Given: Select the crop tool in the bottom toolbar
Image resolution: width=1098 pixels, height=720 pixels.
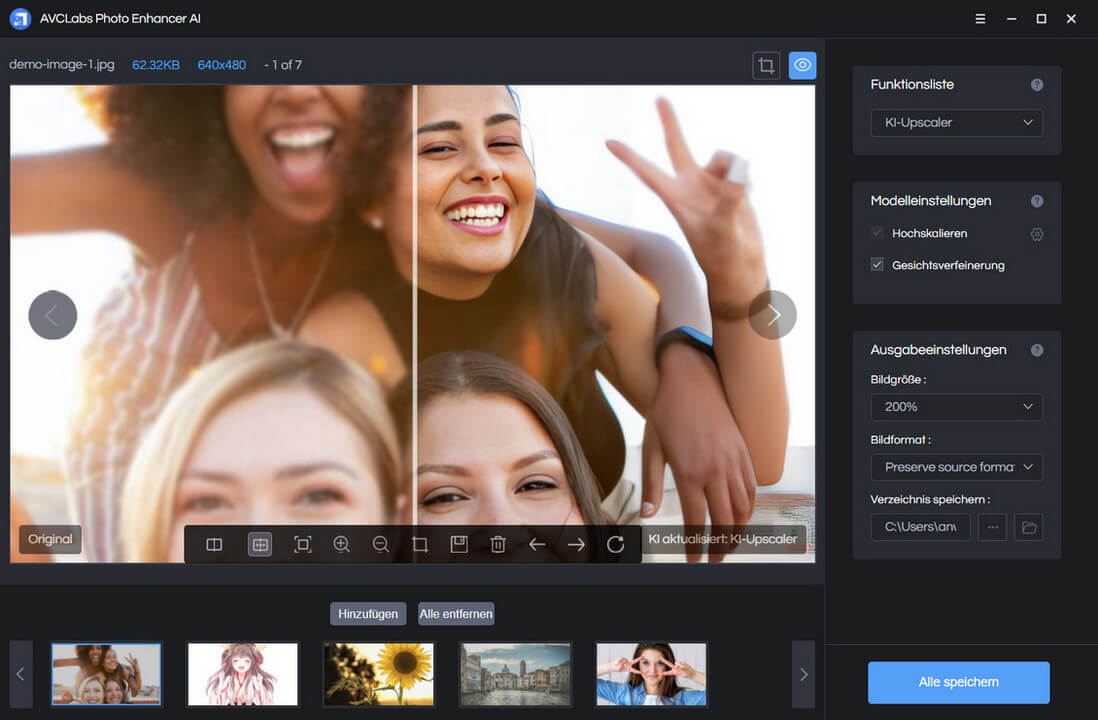Looking at the screenshot, I should coord(420,544).
